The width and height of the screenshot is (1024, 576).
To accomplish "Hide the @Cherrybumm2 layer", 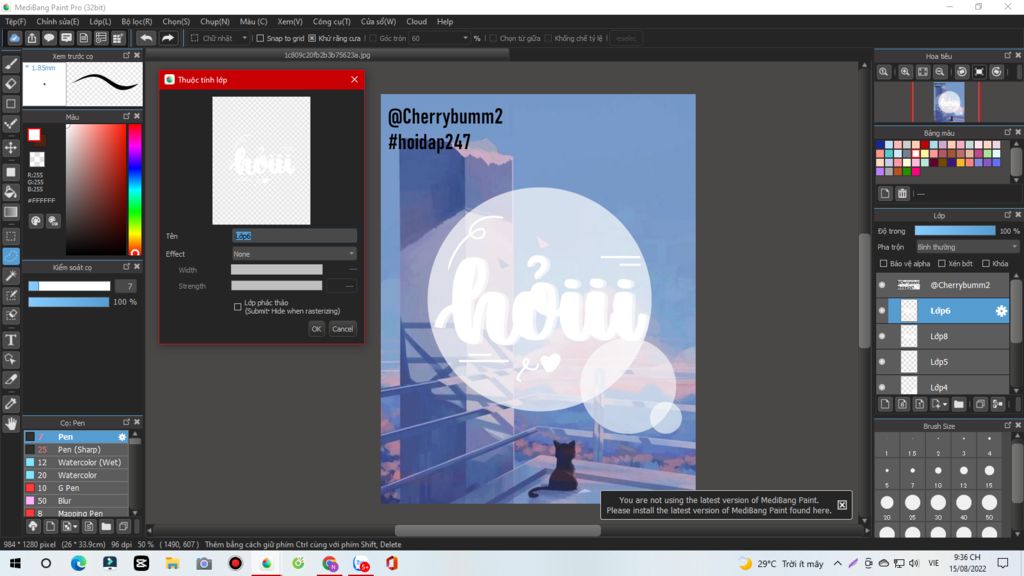I will pyautogui.click(x=882, y=285).
